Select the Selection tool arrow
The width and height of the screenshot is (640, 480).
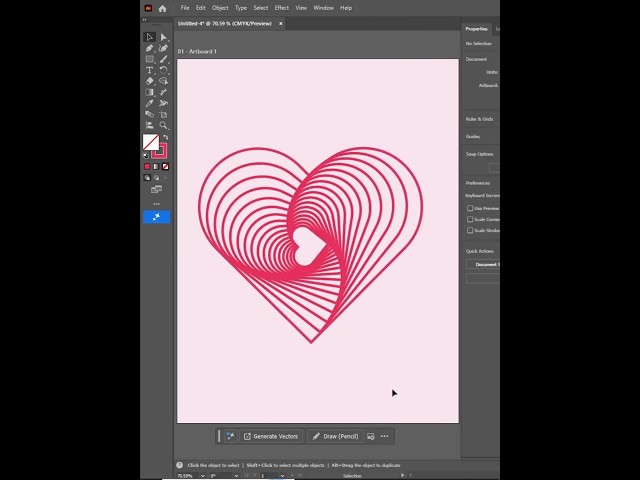pyautogui.click(x=150, y=37)
